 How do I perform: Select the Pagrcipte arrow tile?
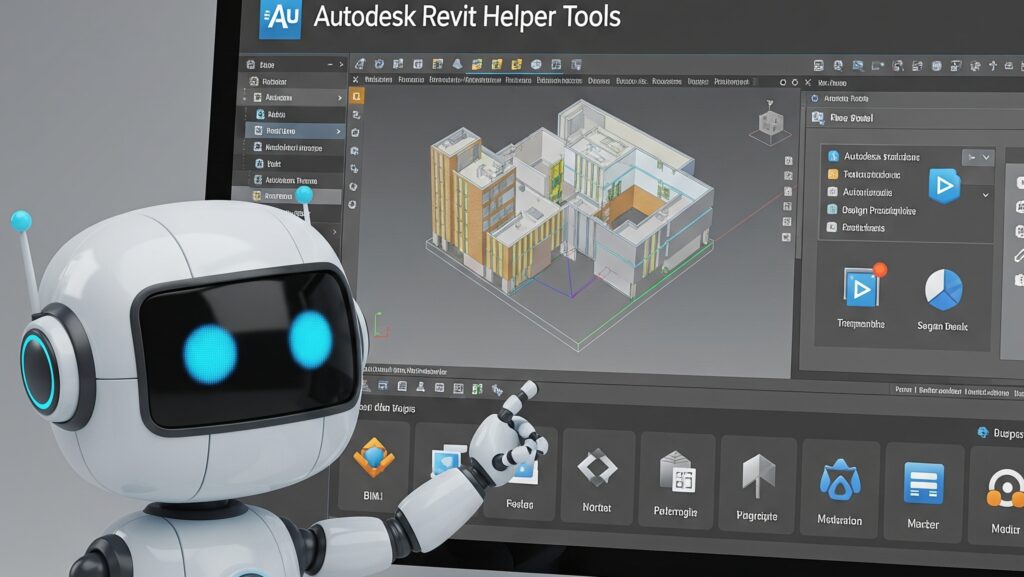757,484
